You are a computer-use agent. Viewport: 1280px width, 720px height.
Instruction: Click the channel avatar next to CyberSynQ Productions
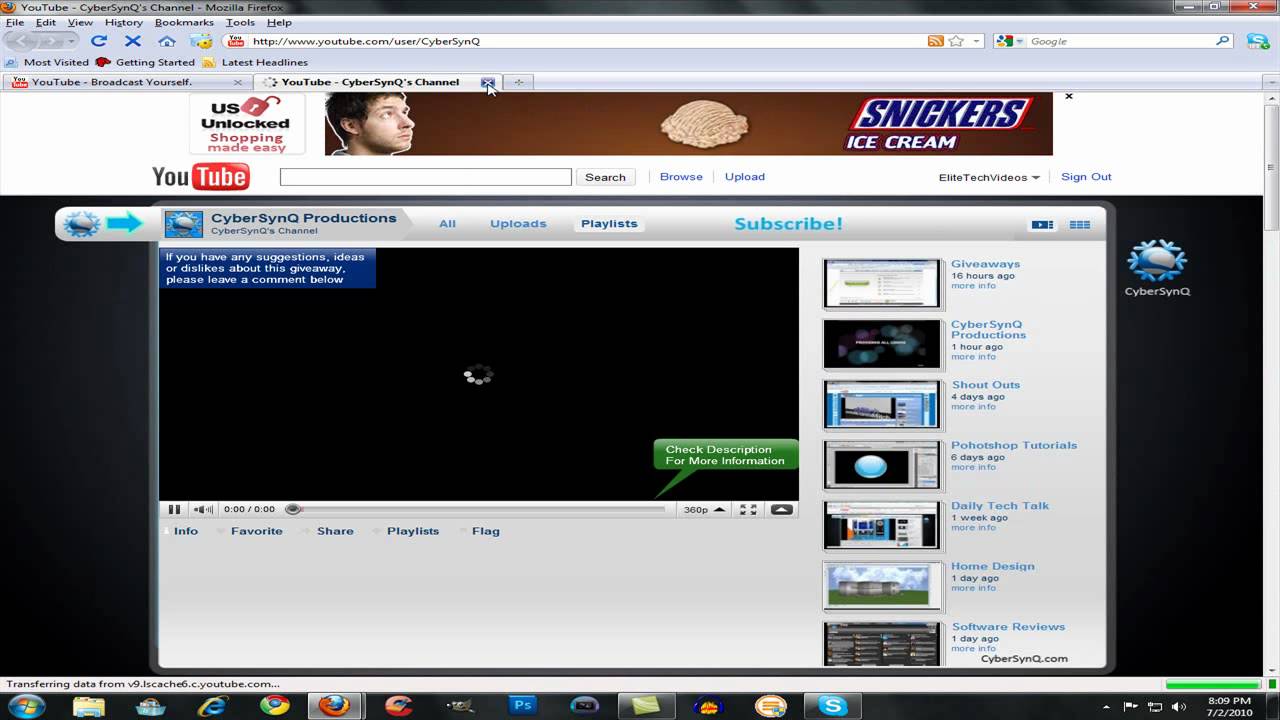[183, 224]
